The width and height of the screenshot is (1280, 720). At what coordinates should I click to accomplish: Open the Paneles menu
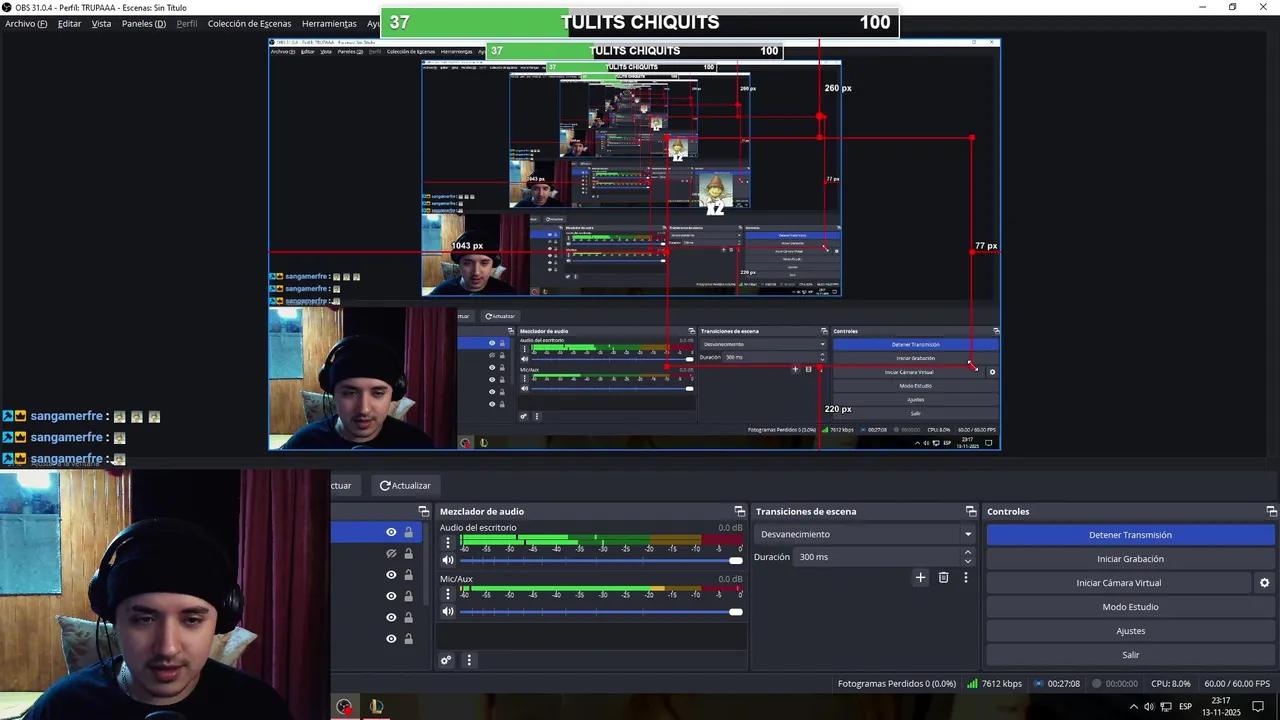tap(144, 23)
